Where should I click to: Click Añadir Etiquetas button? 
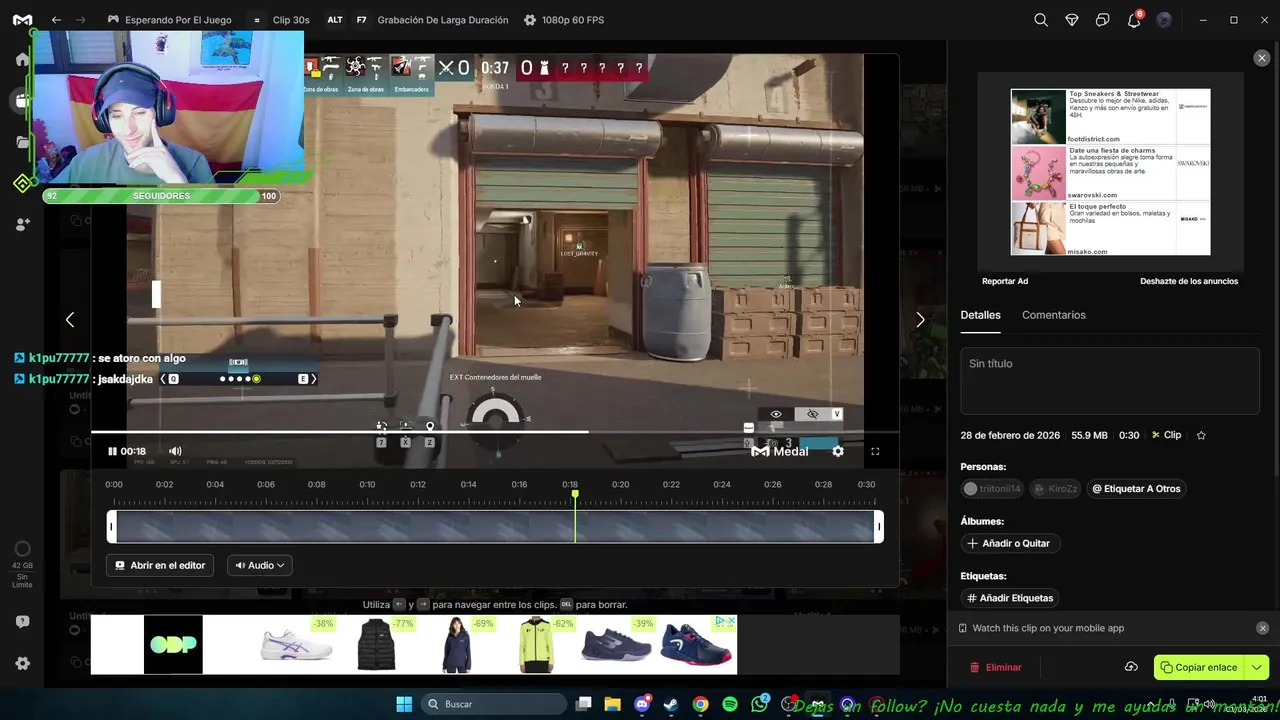click(x=1008, y=598)
